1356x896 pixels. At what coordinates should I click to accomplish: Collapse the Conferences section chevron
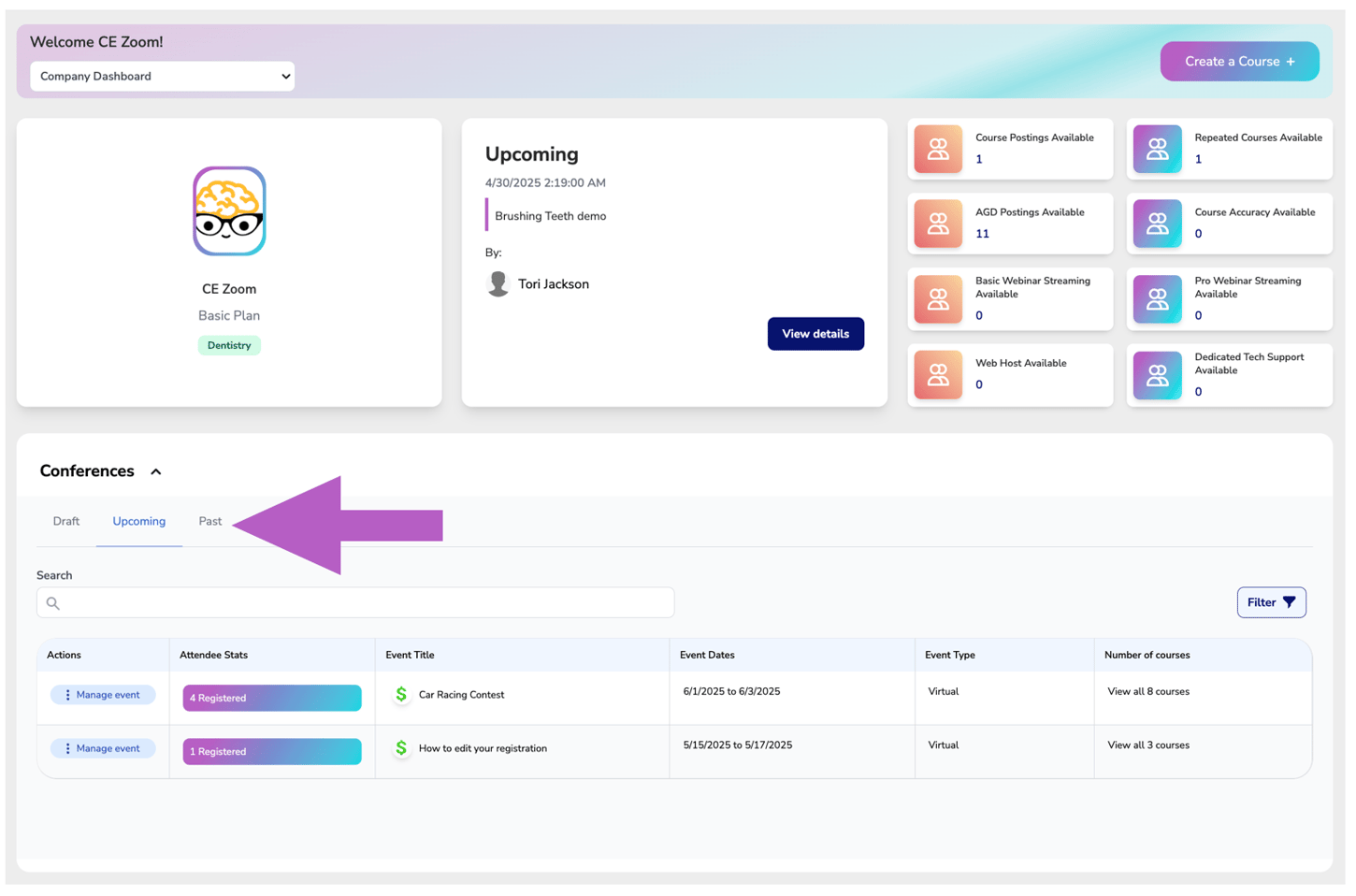tap(155, 471)
